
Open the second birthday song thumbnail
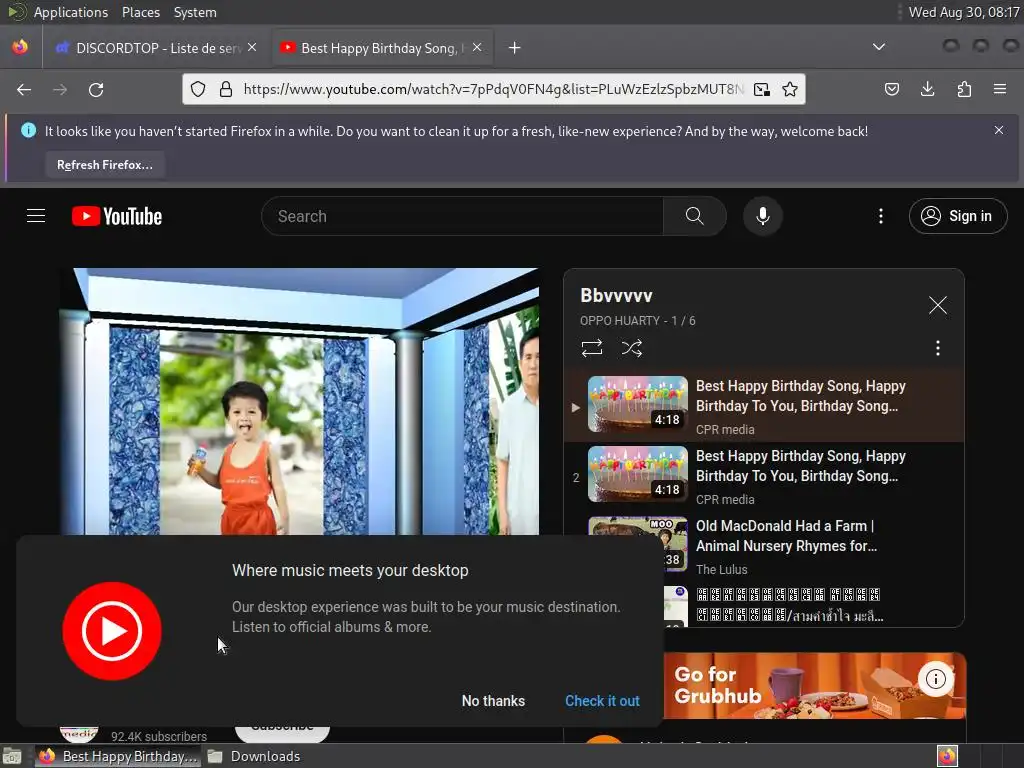tap(637, 474)
